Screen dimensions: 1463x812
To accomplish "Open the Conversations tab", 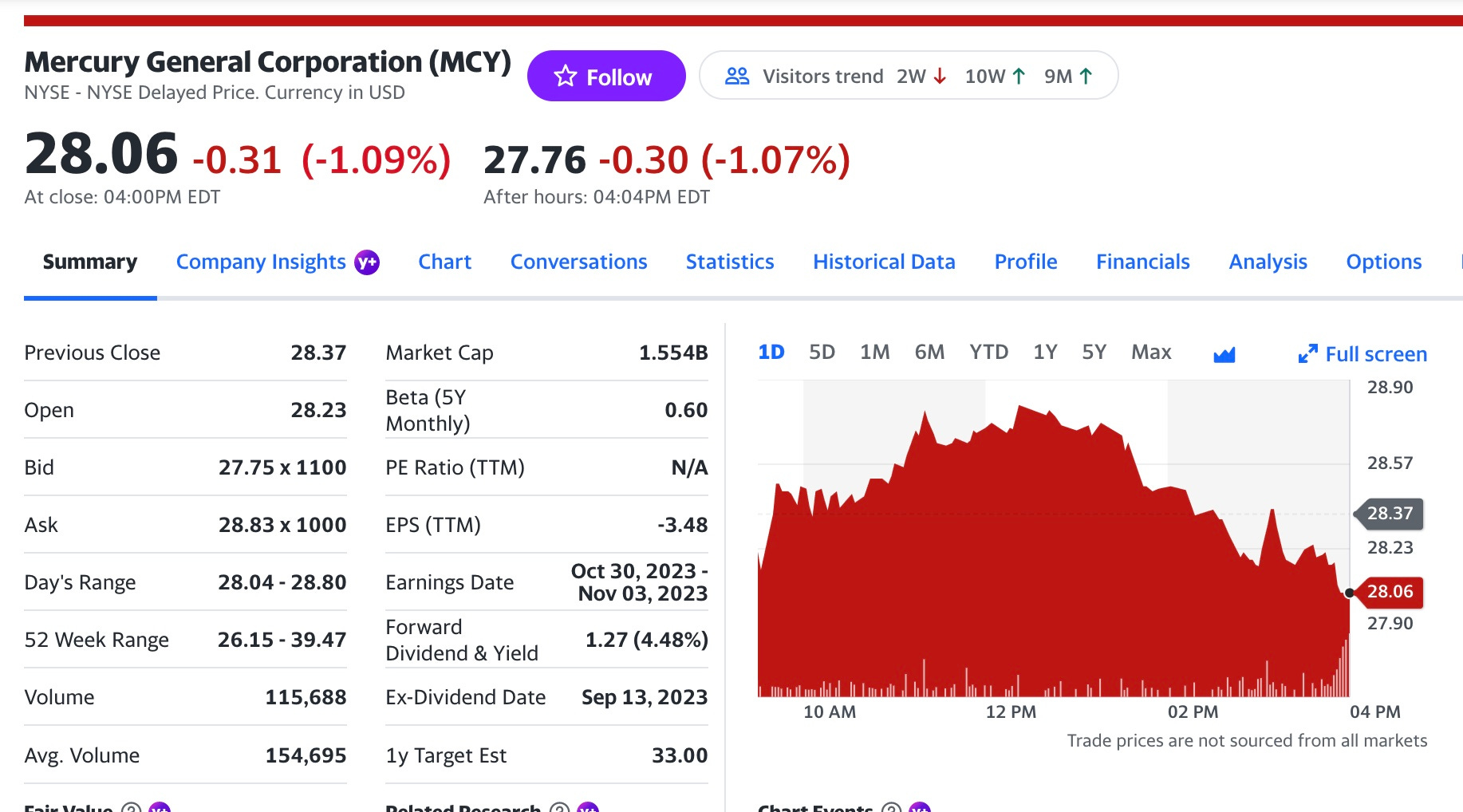I will pos(579,262).
